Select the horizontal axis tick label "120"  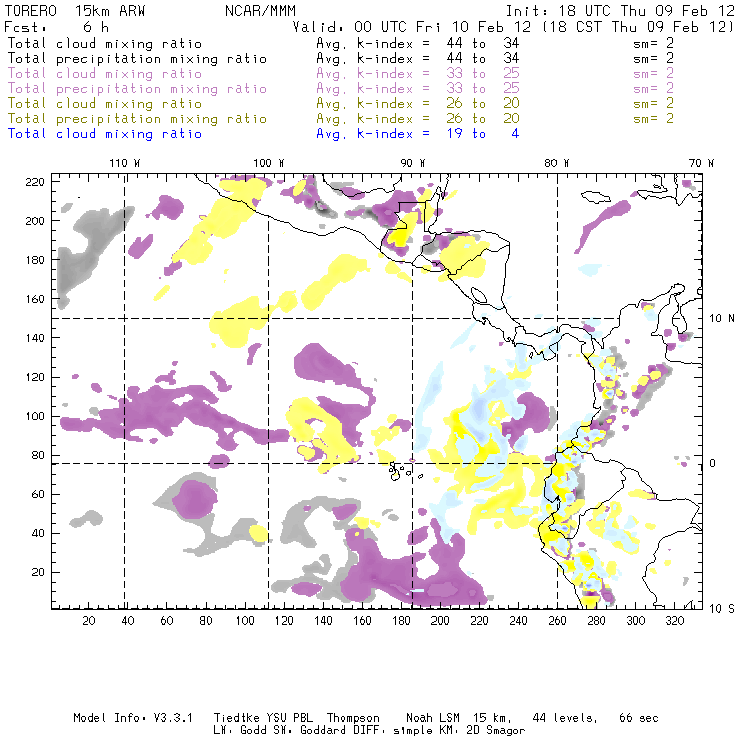284,621
